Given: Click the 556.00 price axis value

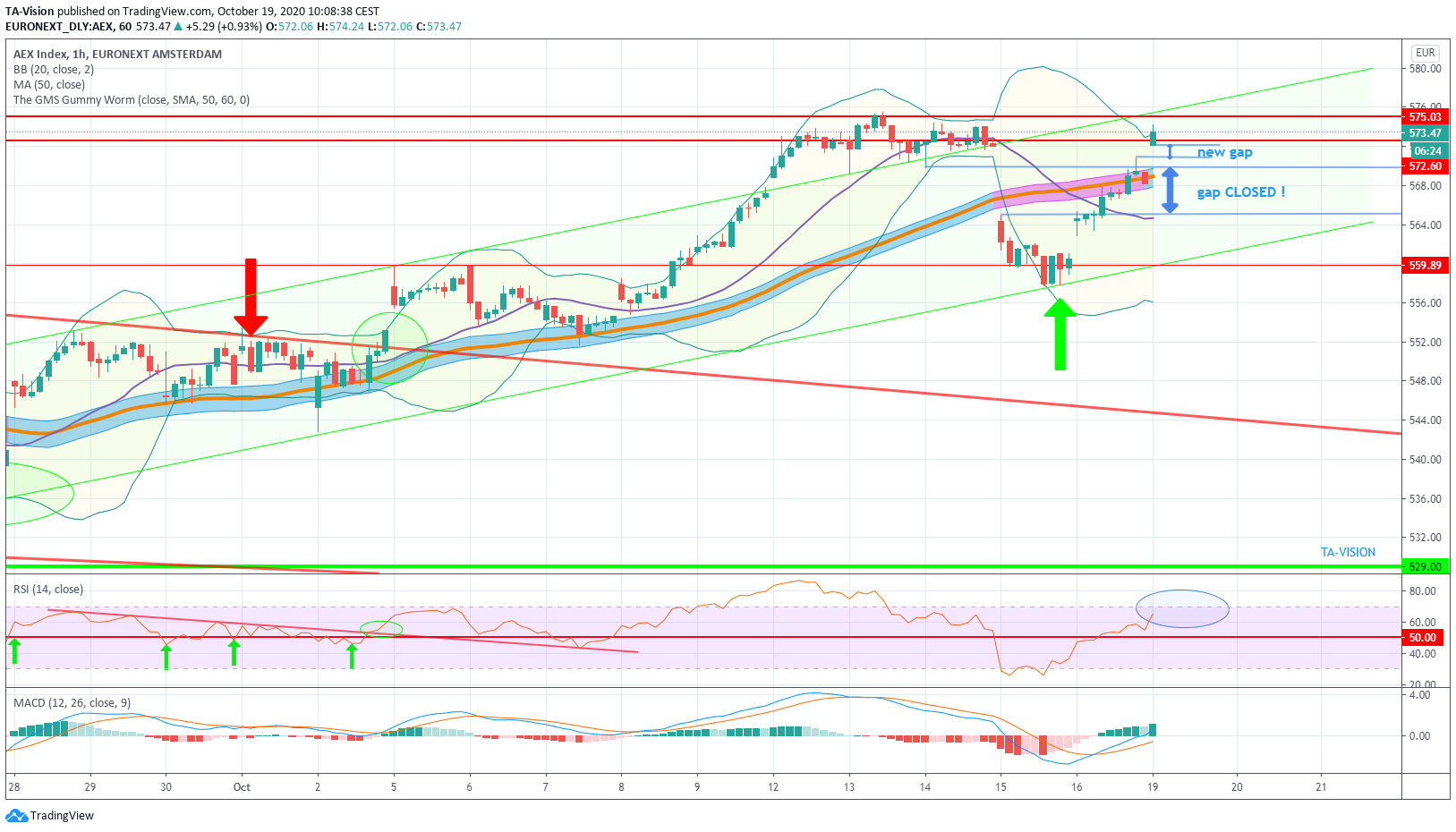Looking at the screenshot, I should 1425,302.
